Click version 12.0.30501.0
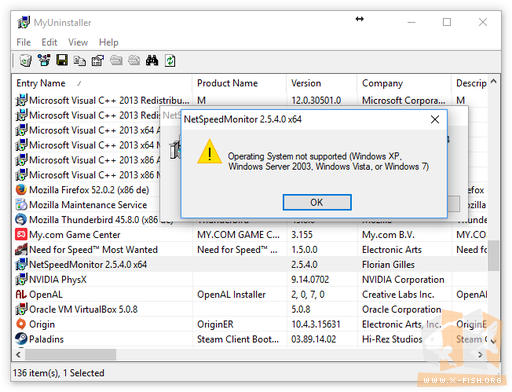 pos(316,100)
